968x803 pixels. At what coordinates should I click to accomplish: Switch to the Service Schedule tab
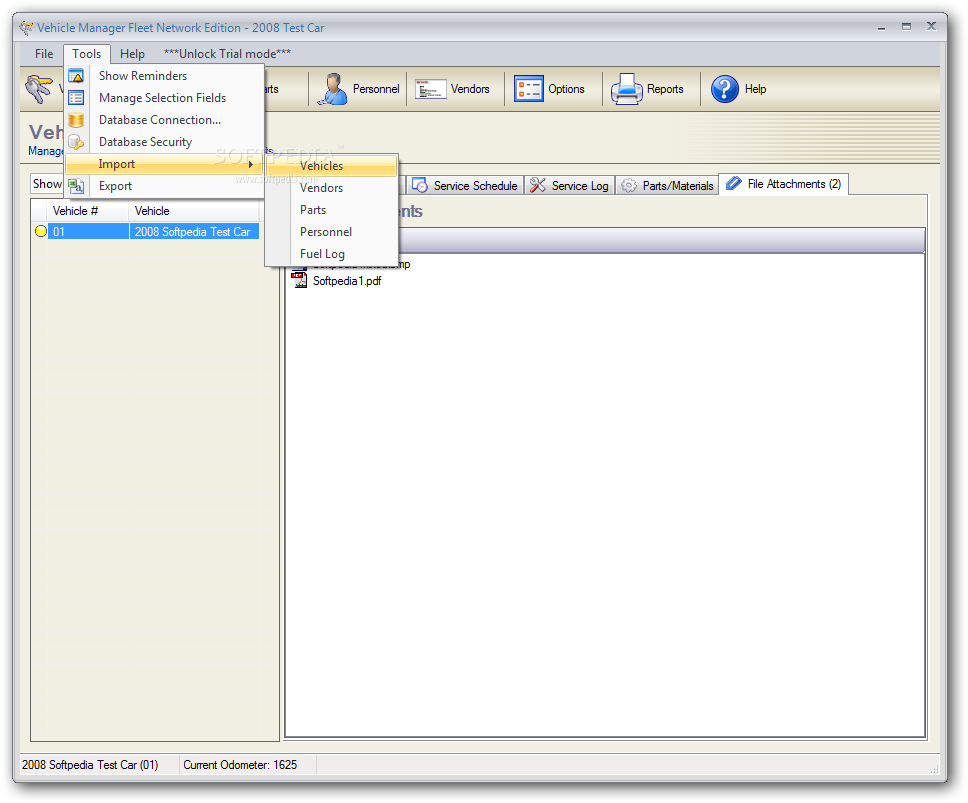[465, 185]
